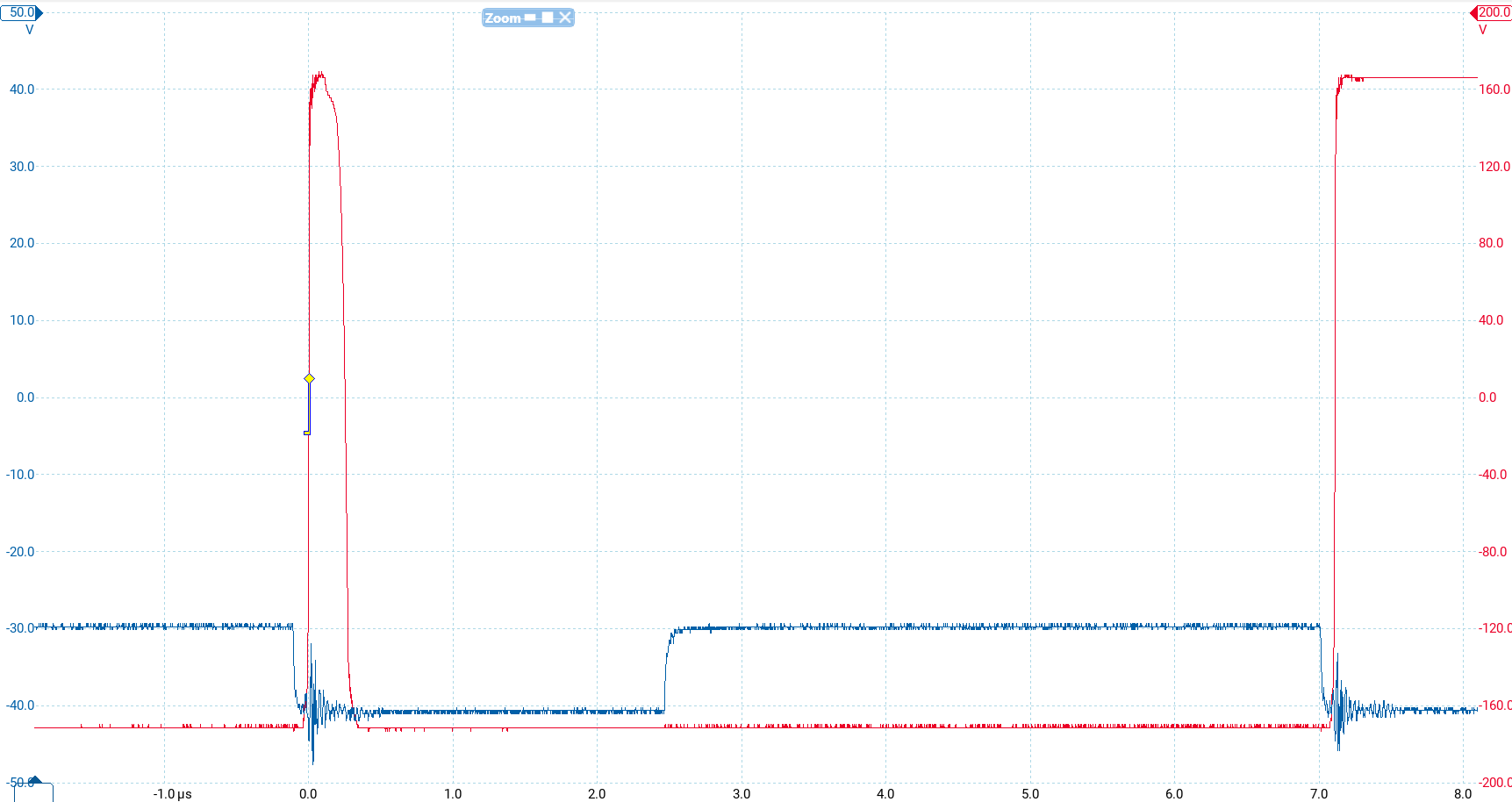Select the yellow trigger diamond marker

point(309,378)
